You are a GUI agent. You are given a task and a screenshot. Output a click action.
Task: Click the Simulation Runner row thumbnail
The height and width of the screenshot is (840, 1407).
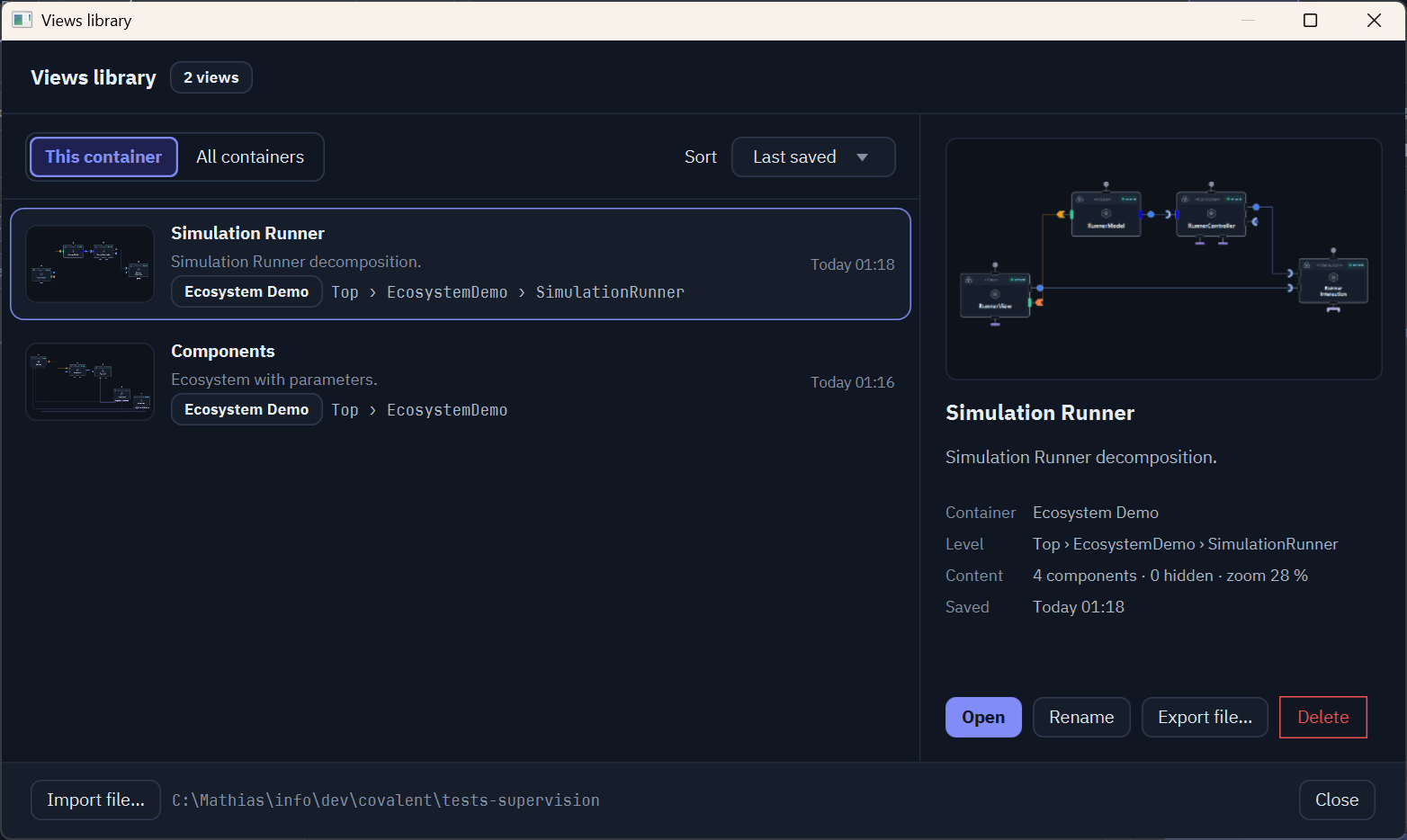[90, 264]
